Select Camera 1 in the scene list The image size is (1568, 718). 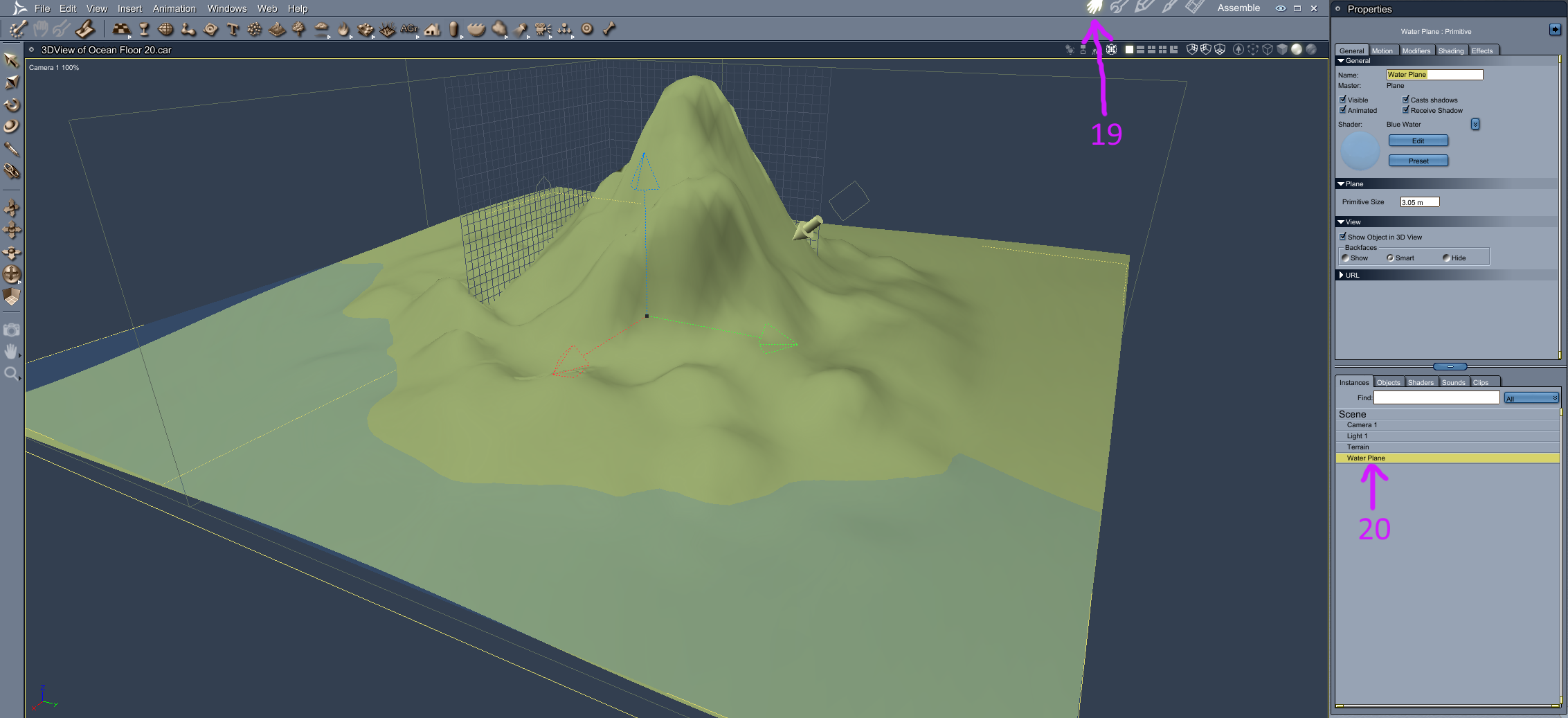1448,425
